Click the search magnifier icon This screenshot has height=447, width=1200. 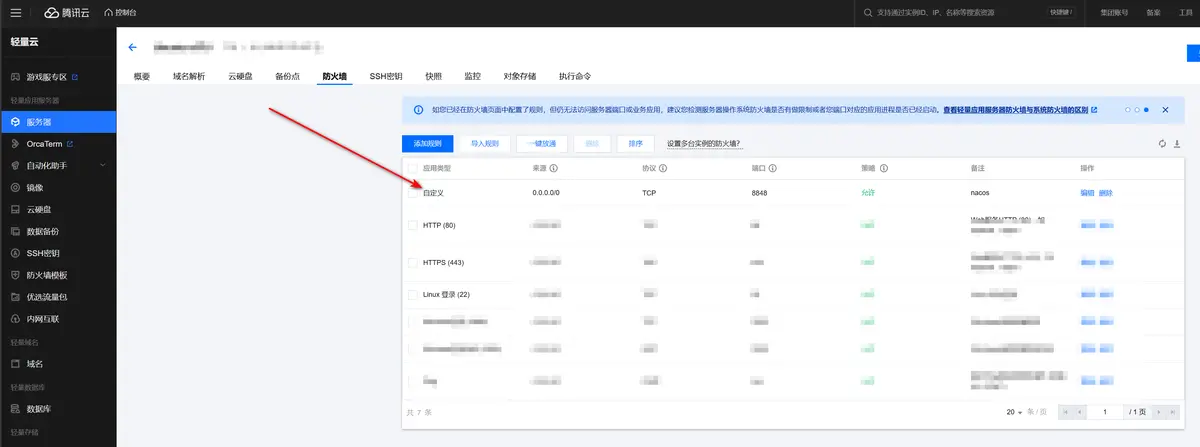pyautogui.click(x=867, y=12)
